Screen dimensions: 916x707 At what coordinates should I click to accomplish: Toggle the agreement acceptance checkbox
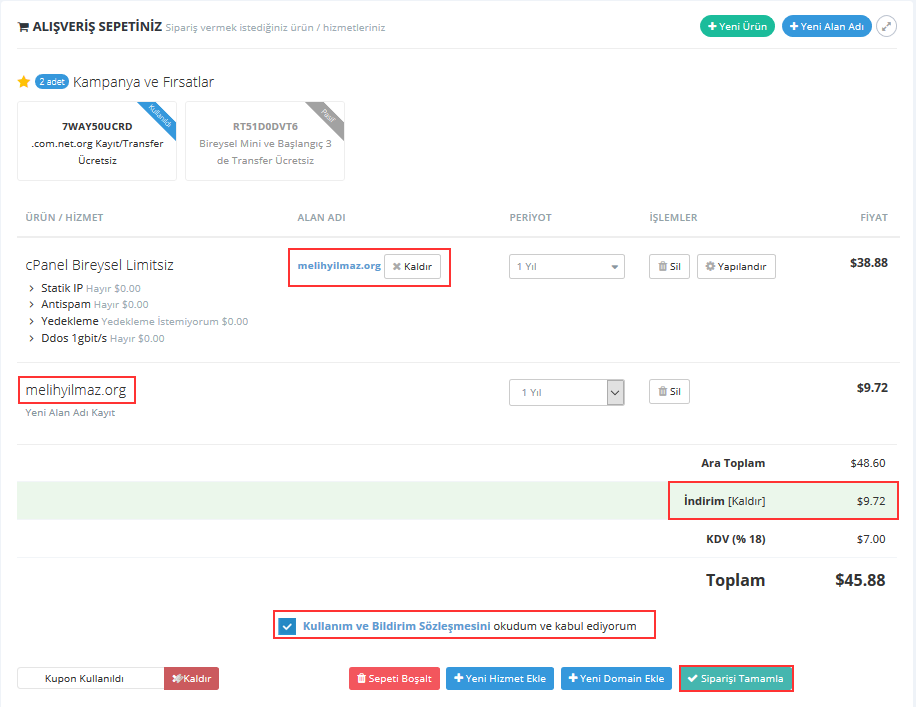coord(287,626)
